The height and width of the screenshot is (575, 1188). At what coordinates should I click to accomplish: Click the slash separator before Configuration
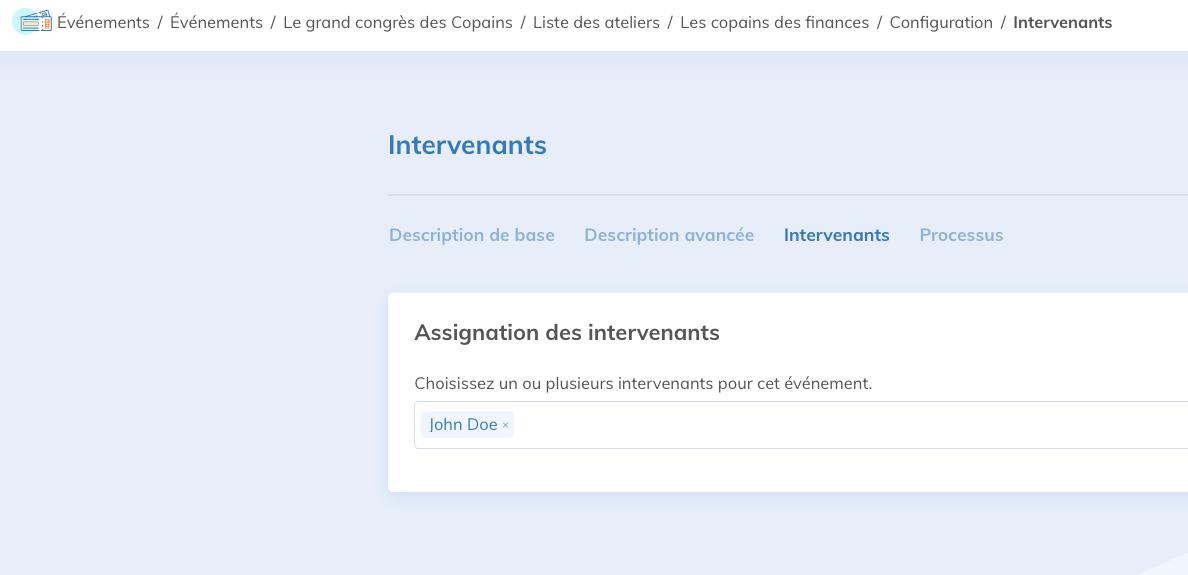(879, 22)
